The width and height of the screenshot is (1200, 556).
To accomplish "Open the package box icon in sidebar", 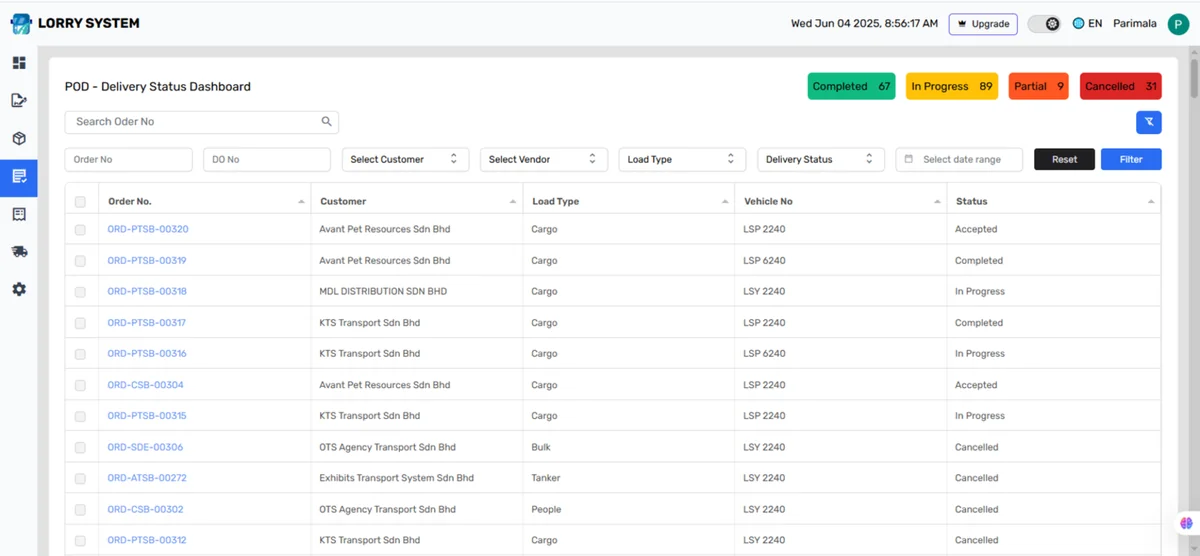I will click(19, 138).
